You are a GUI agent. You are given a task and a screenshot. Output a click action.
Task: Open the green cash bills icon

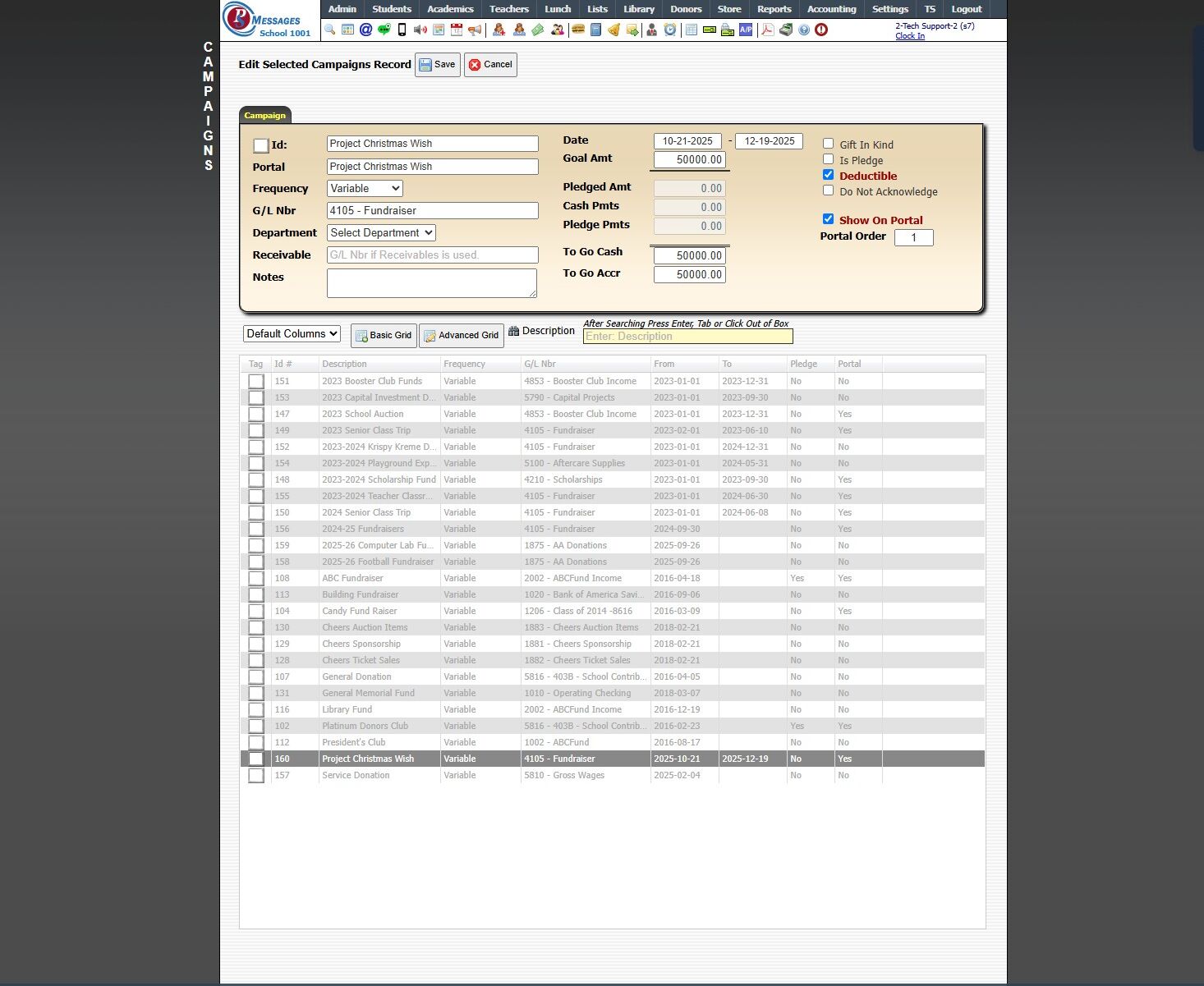coord(537,30)
